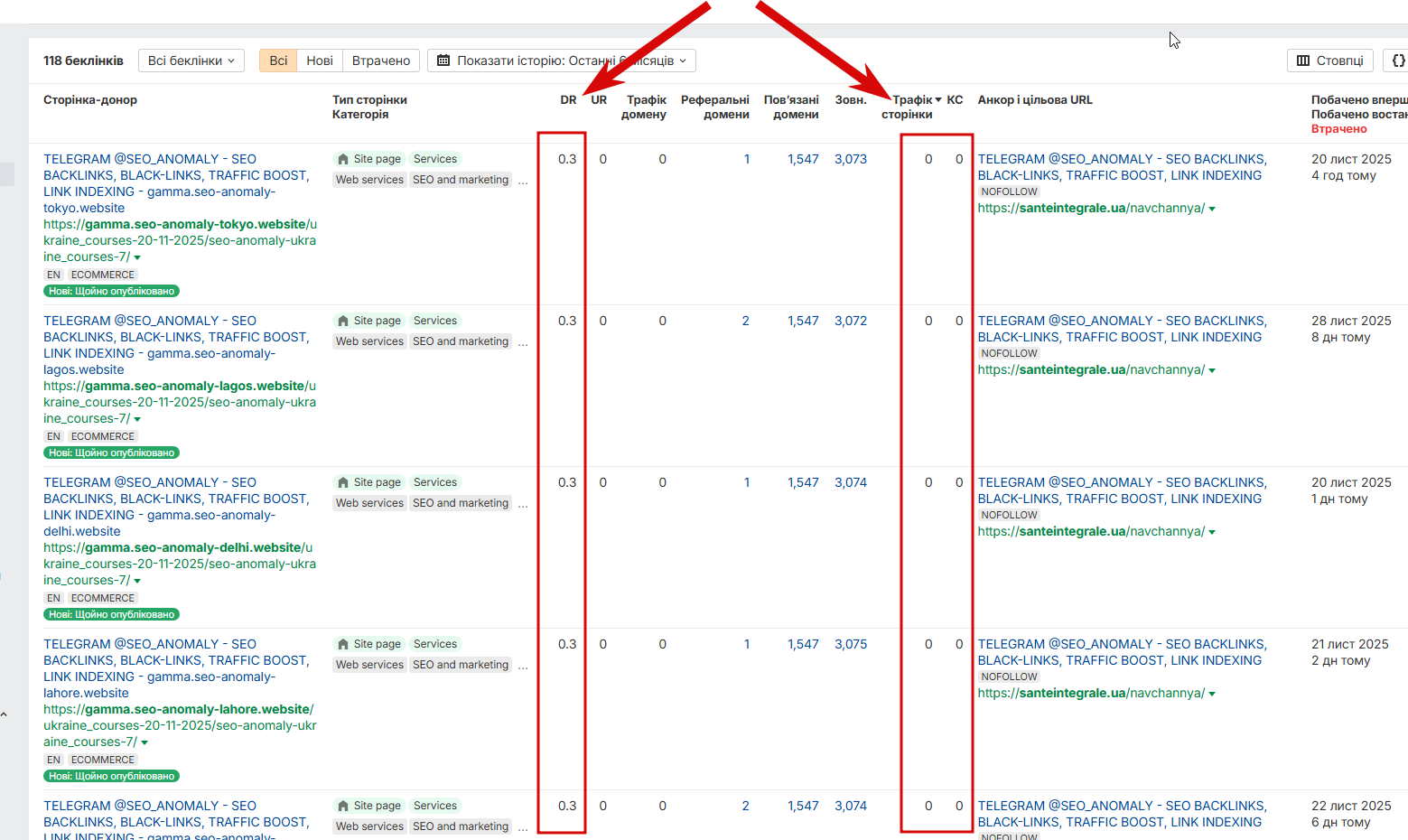This screenshot has height=840, width=1408.
Task: Click the EN language tag in delhi row
Action: click(54, 598)
